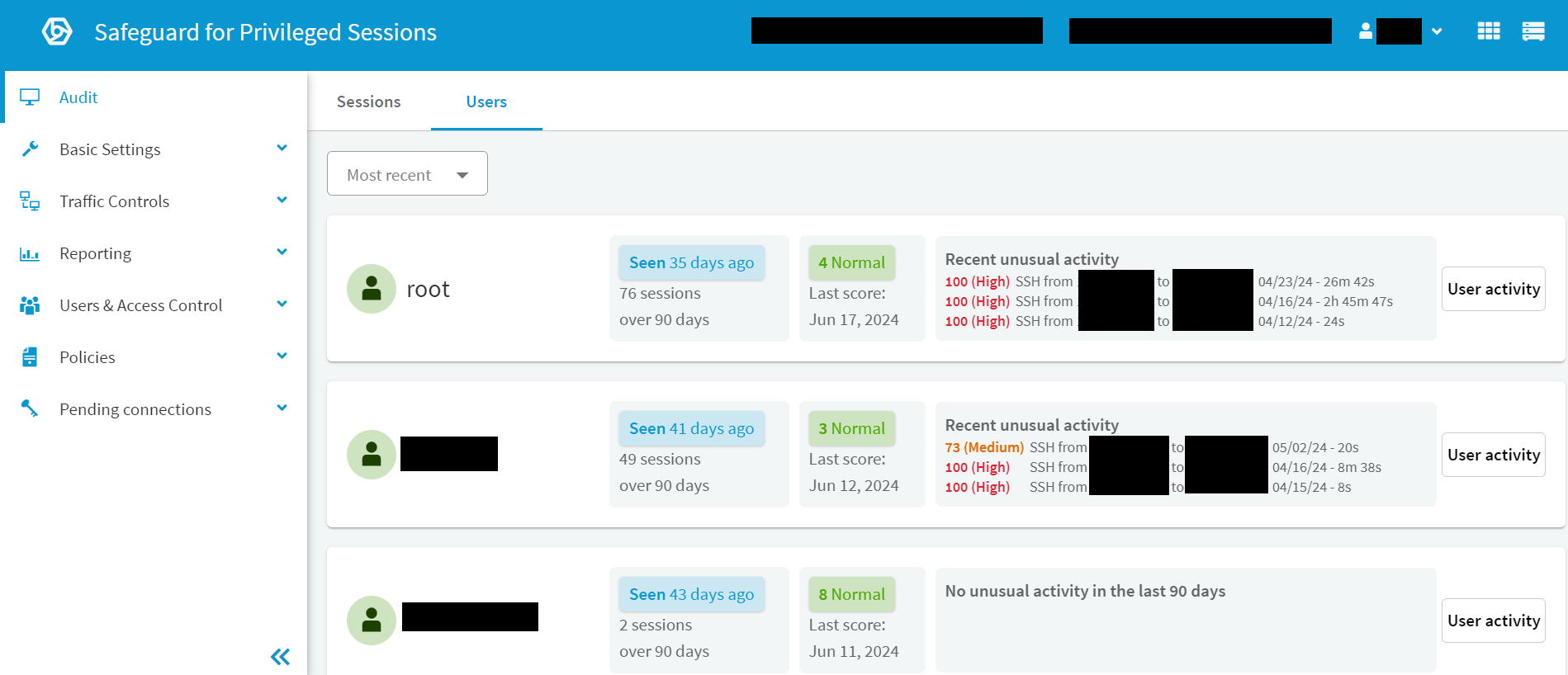1568x675 pixels.
Task: Open the apps grid icon in header
Action: (x=1489, y=31)
